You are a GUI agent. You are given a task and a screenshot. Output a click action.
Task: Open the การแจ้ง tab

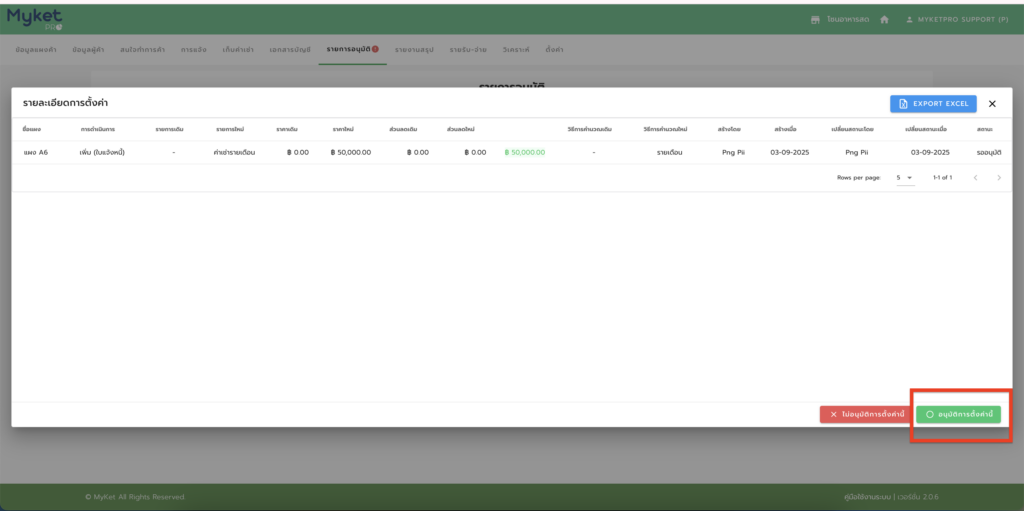click(194, 50)
